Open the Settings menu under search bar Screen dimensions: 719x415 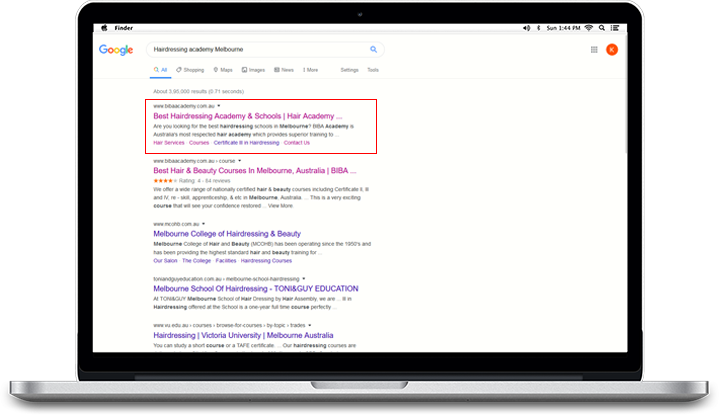349,70
